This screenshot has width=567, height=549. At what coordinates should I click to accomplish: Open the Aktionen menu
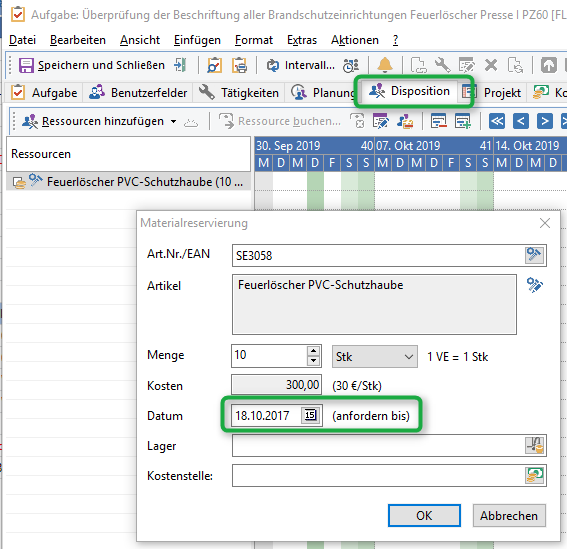[355, 40]
